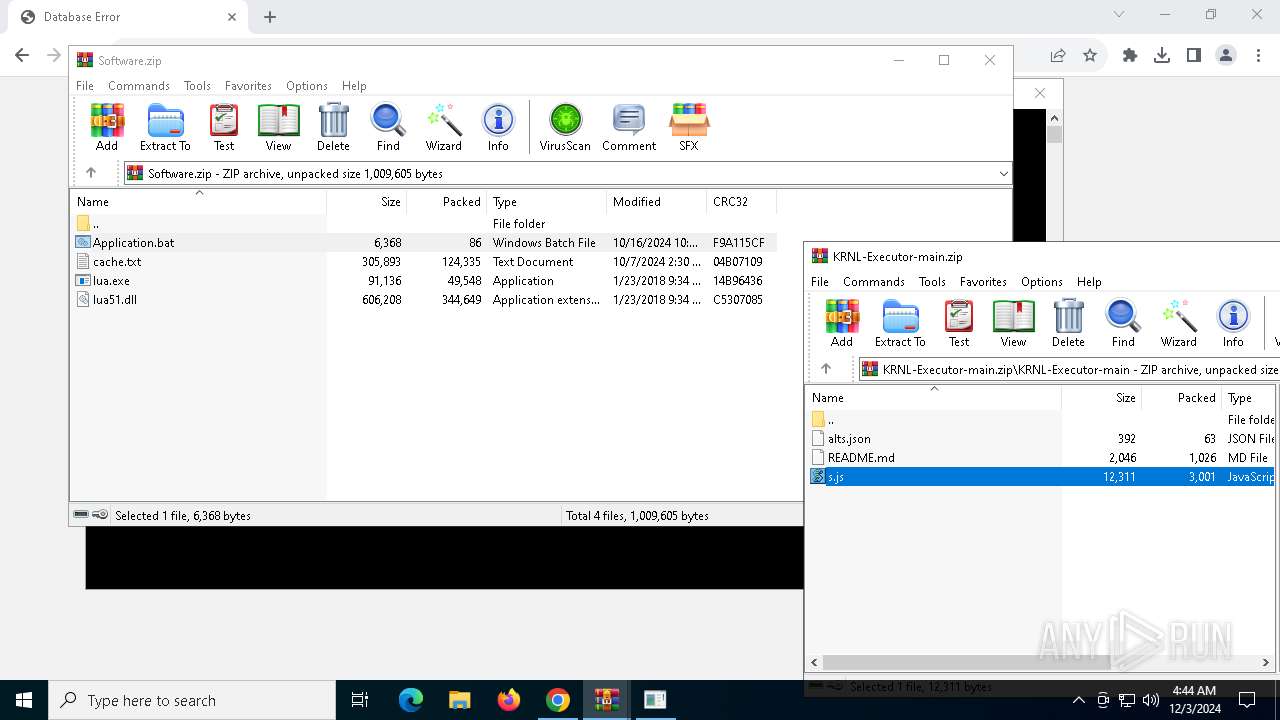Image resolution: width=1280 pixels, height=720 pixels.
Task: Open Windows Start menu
Action: pyautogui.click(x=24, y=700)
